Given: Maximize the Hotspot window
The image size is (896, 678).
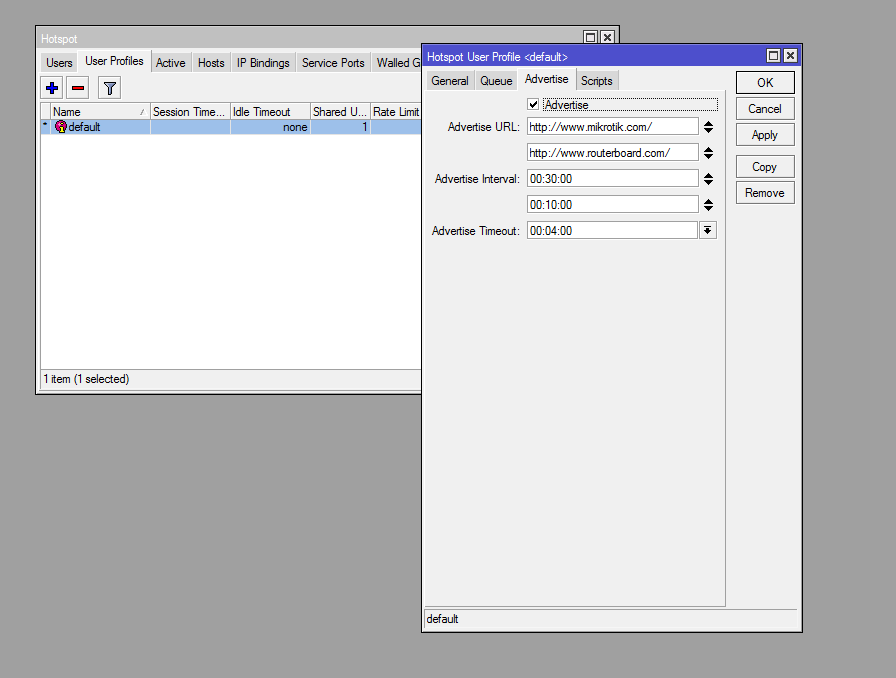Looking at the screenshot, I should (x=590, y=37).
